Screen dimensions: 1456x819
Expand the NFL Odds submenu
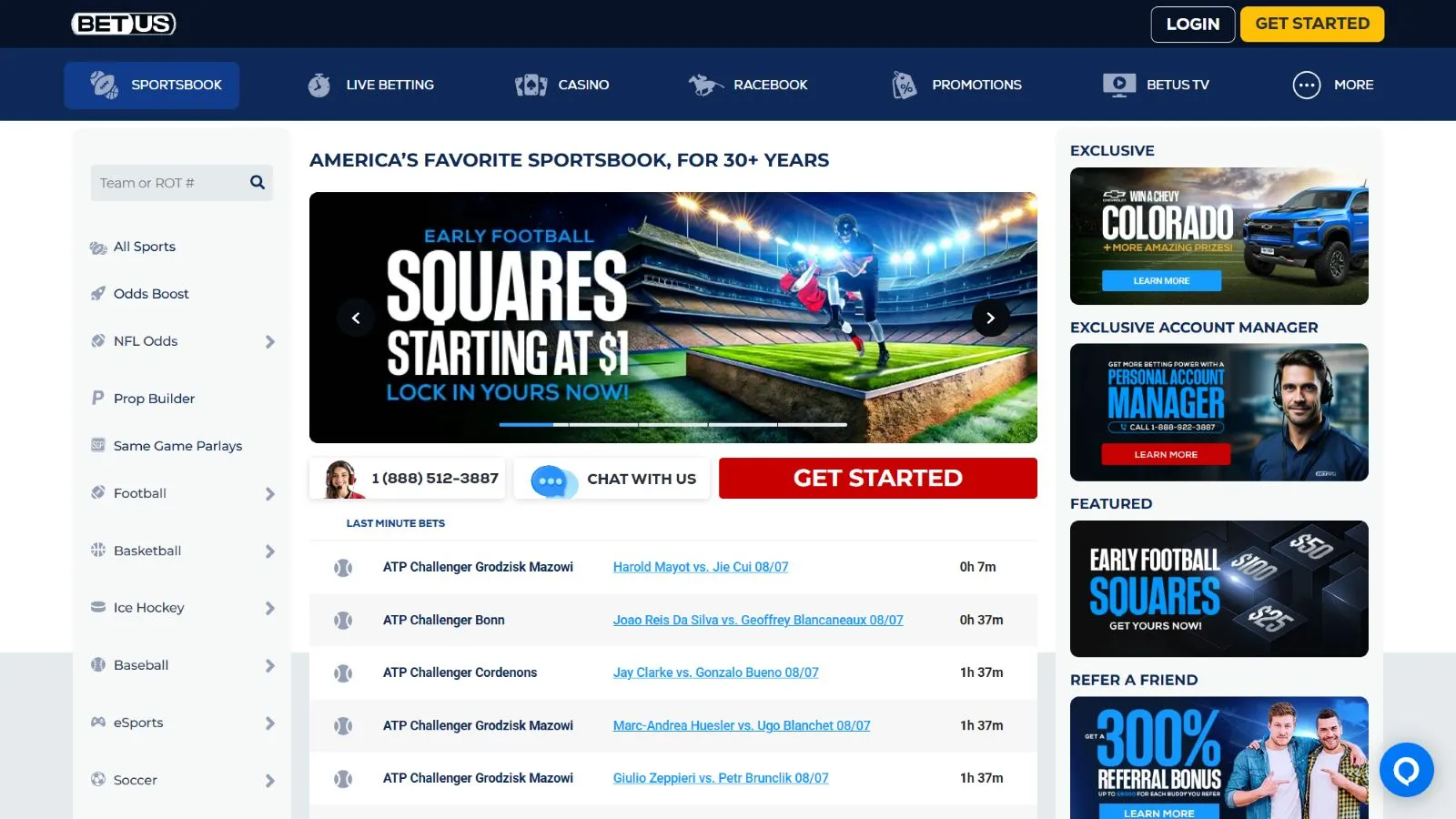269,342
